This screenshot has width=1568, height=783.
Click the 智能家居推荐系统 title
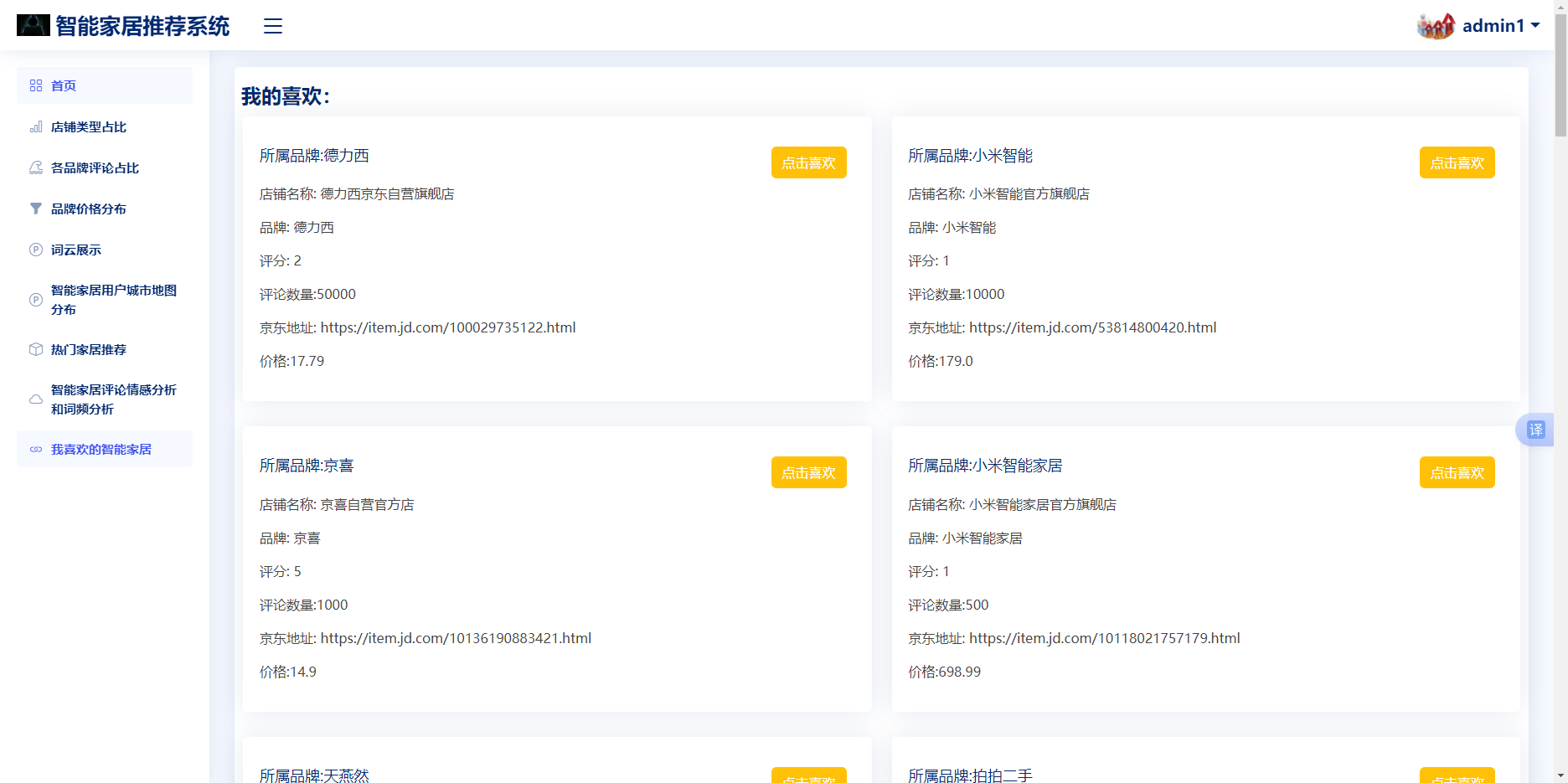[x=142, y=26]
